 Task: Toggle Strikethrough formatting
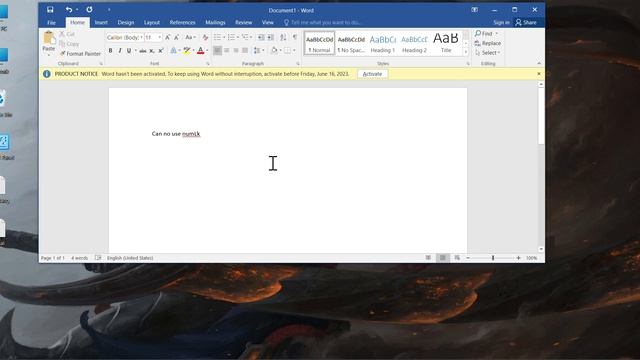[x=142, y=51]
